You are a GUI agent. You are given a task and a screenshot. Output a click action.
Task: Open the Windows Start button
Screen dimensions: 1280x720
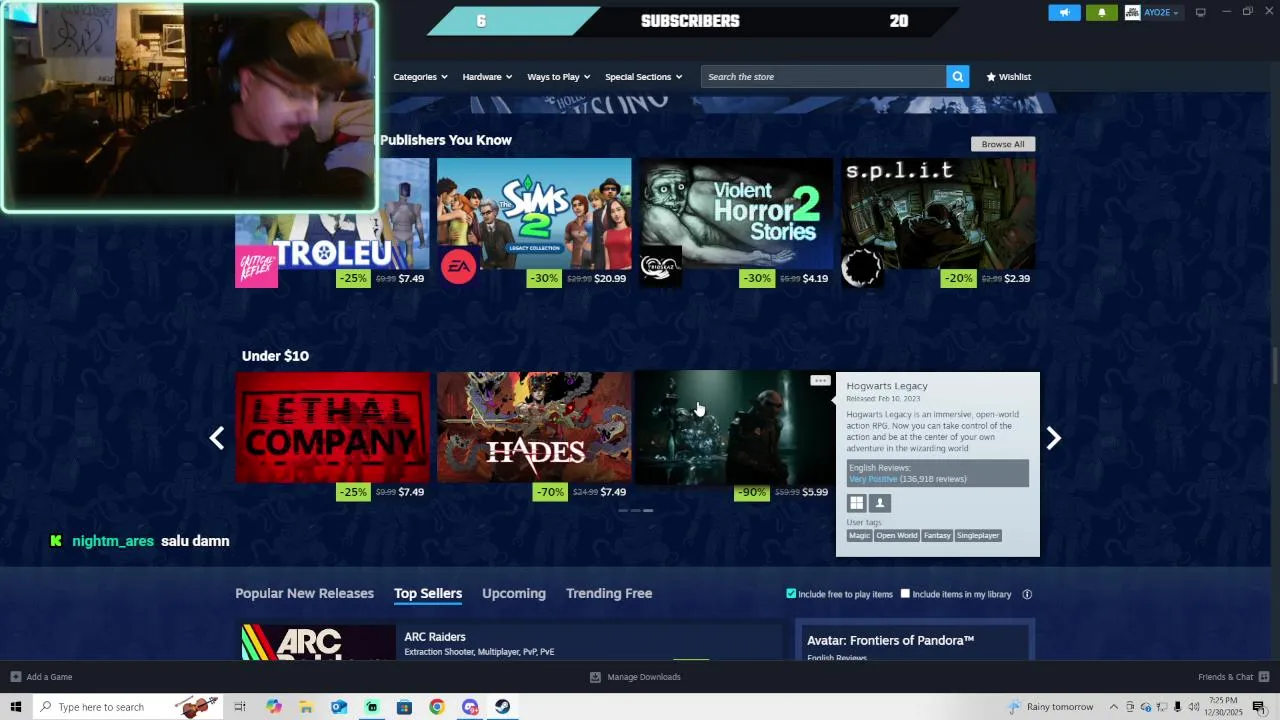(16, 707)
